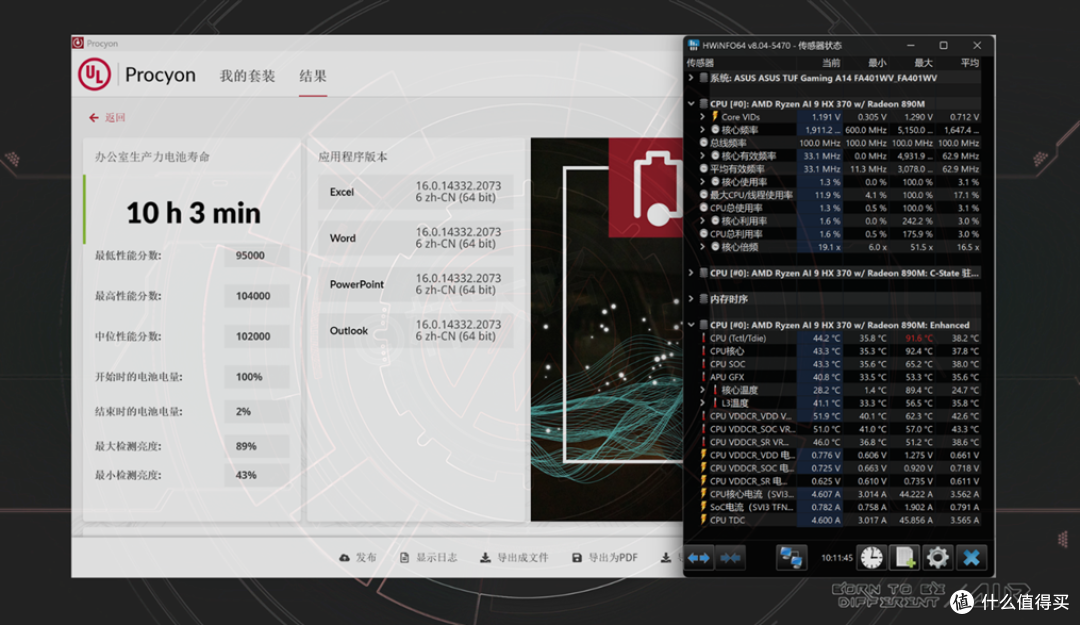The image size is (1080, 625).
Task: Select the 平均有效频率 sensor row
Action: point(840,169)
